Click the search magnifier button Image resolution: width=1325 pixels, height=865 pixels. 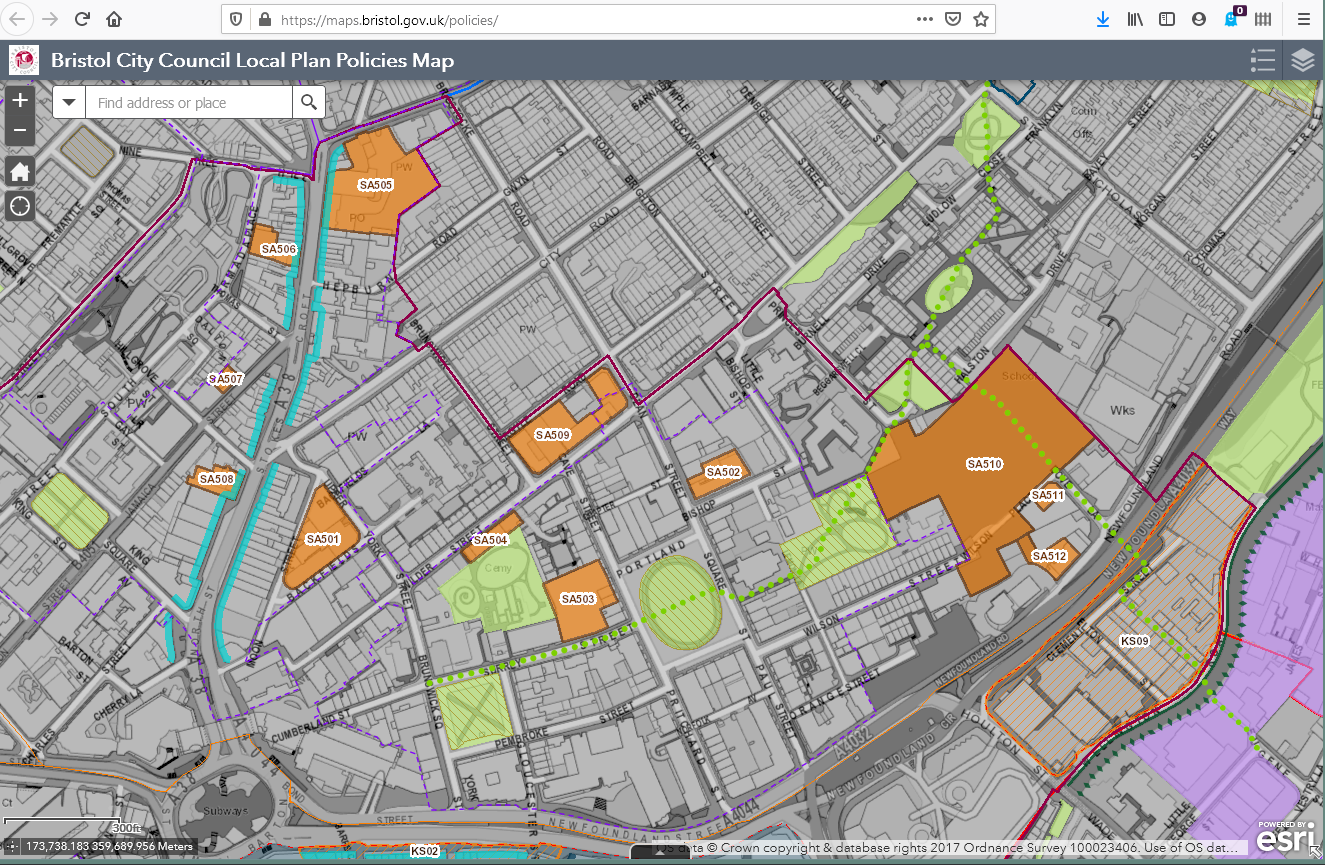point(309,103)
